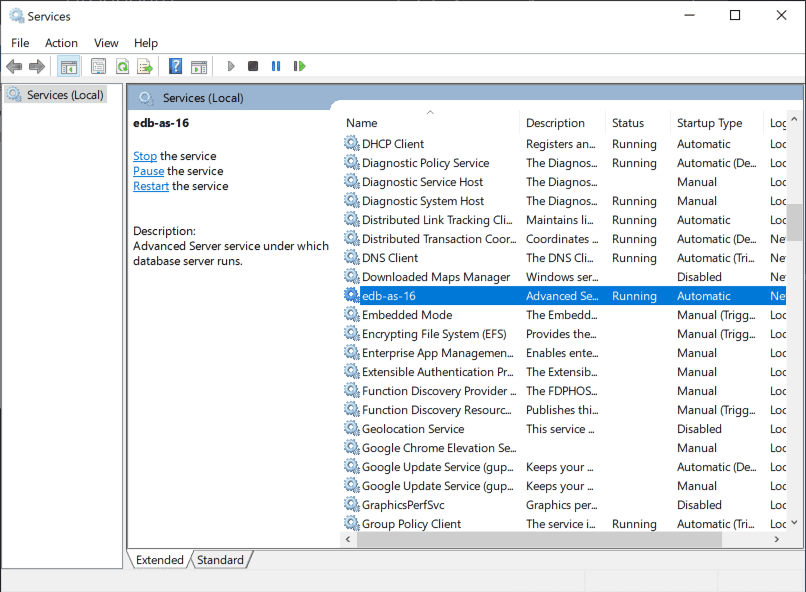
Task: Open the Action menu
Action: coord(61,43)
